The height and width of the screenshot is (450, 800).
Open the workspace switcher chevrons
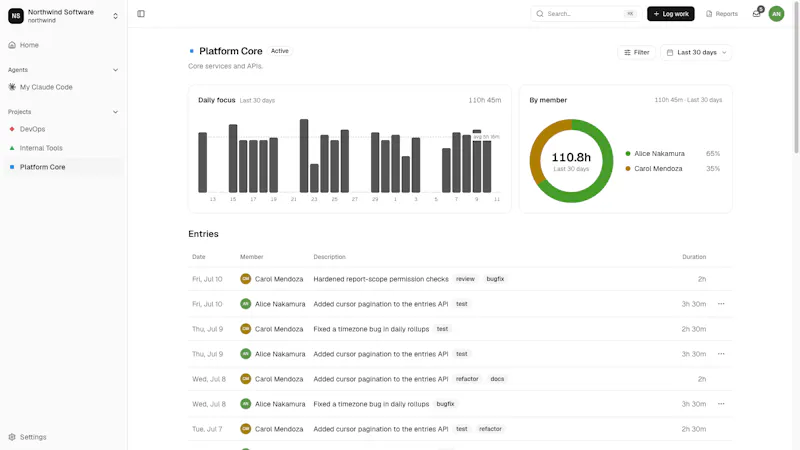(115, 16)
